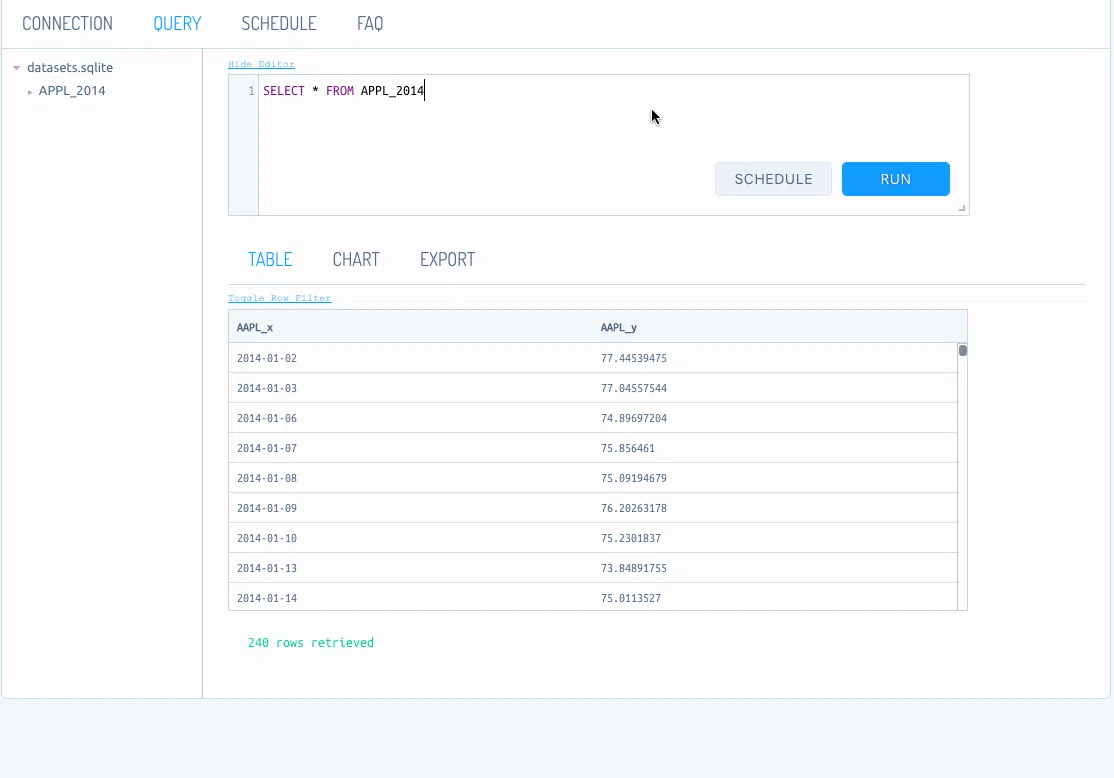
Task: Select datasets.sqlite in the sidebar
Action: click(x=70, y=67)
